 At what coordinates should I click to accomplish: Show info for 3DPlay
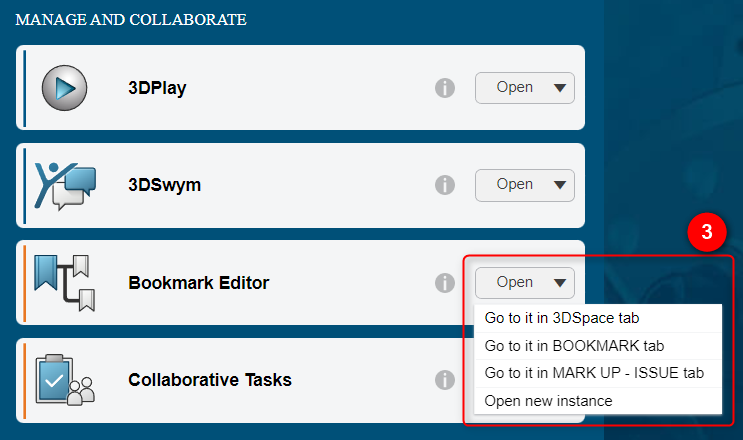click(x=445, y=88)
